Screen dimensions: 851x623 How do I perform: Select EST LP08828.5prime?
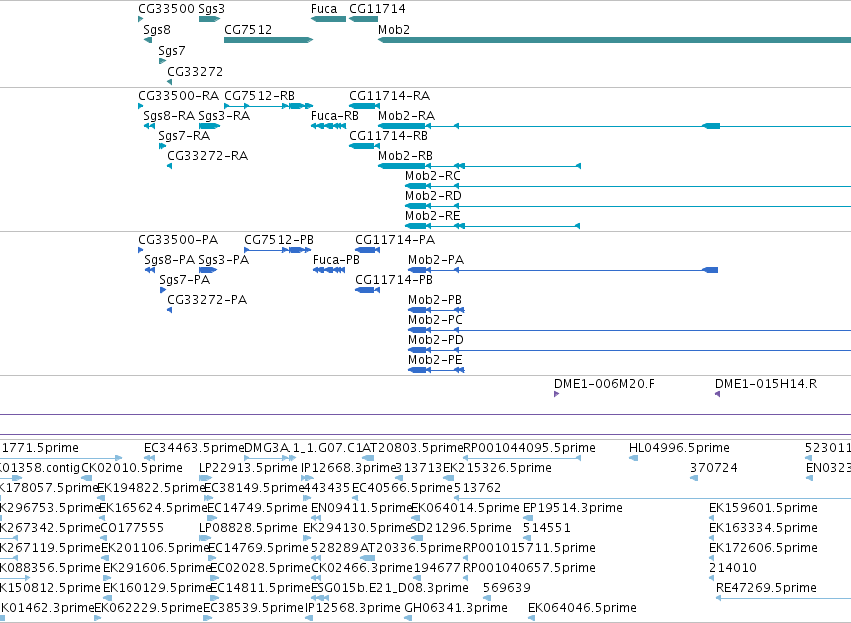[248, 529]
